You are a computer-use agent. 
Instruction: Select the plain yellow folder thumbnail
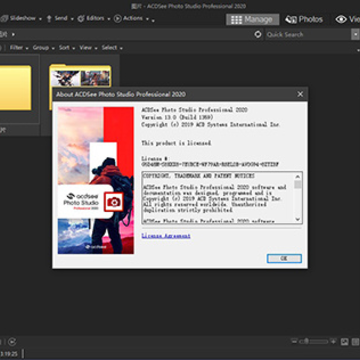[x=15, y=88]
